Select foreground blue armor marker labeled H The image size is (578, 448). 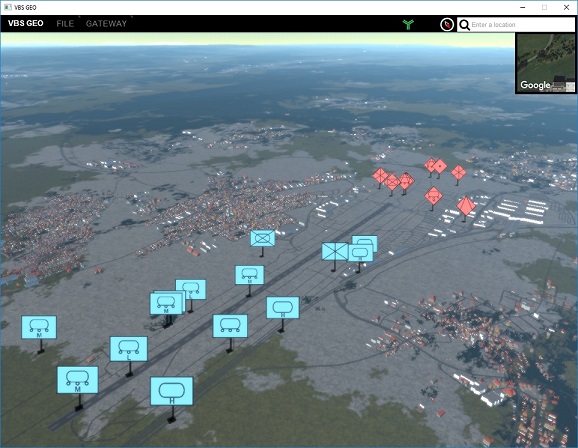(x=172, y=391)
